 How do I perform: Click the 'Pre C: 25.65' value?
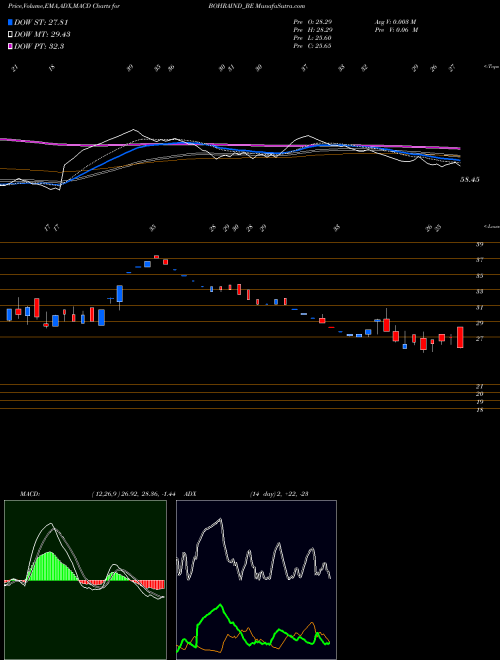(314, 46)
